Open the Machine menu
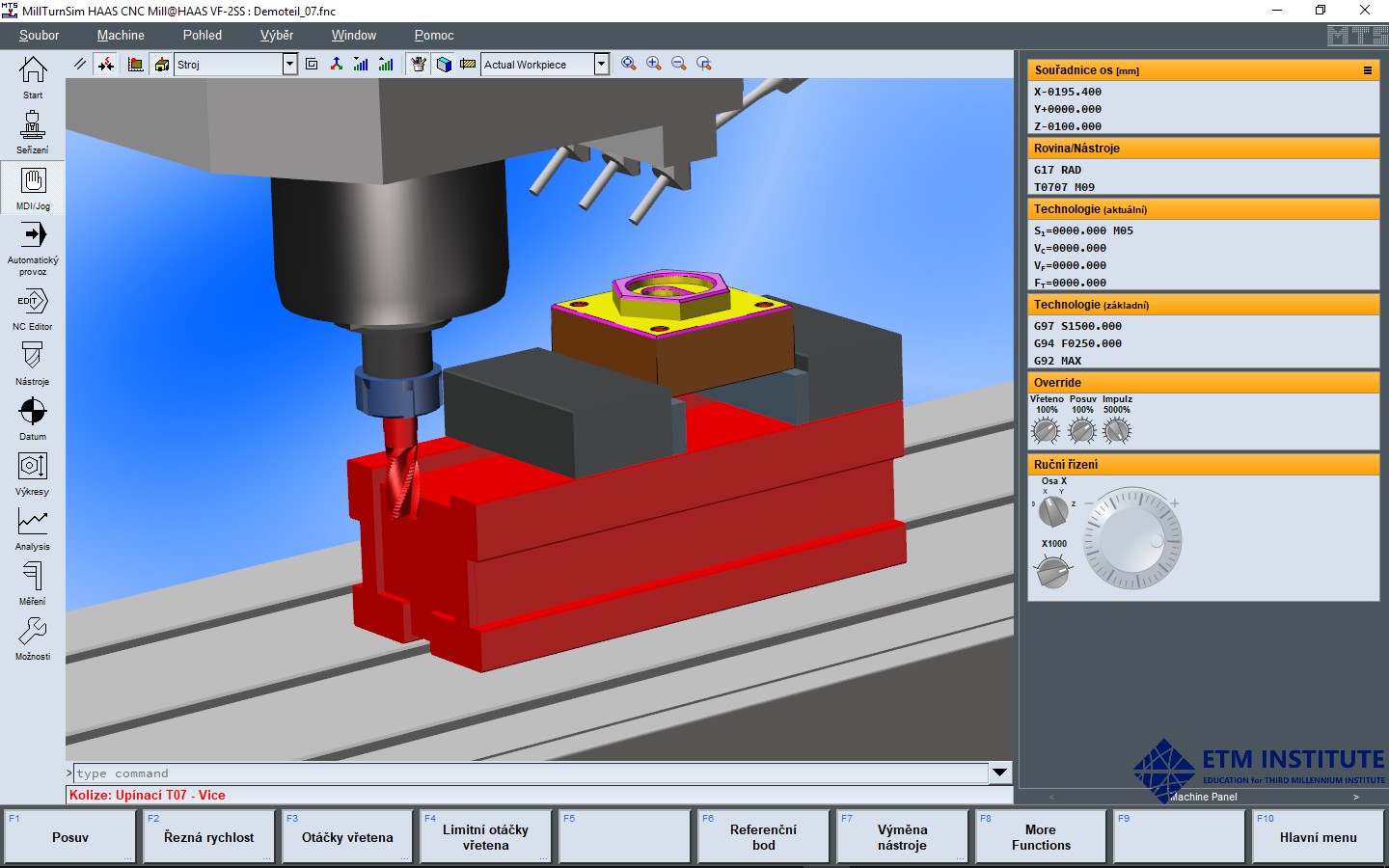Screen dimensions: 1389x868 click(121, 36)
